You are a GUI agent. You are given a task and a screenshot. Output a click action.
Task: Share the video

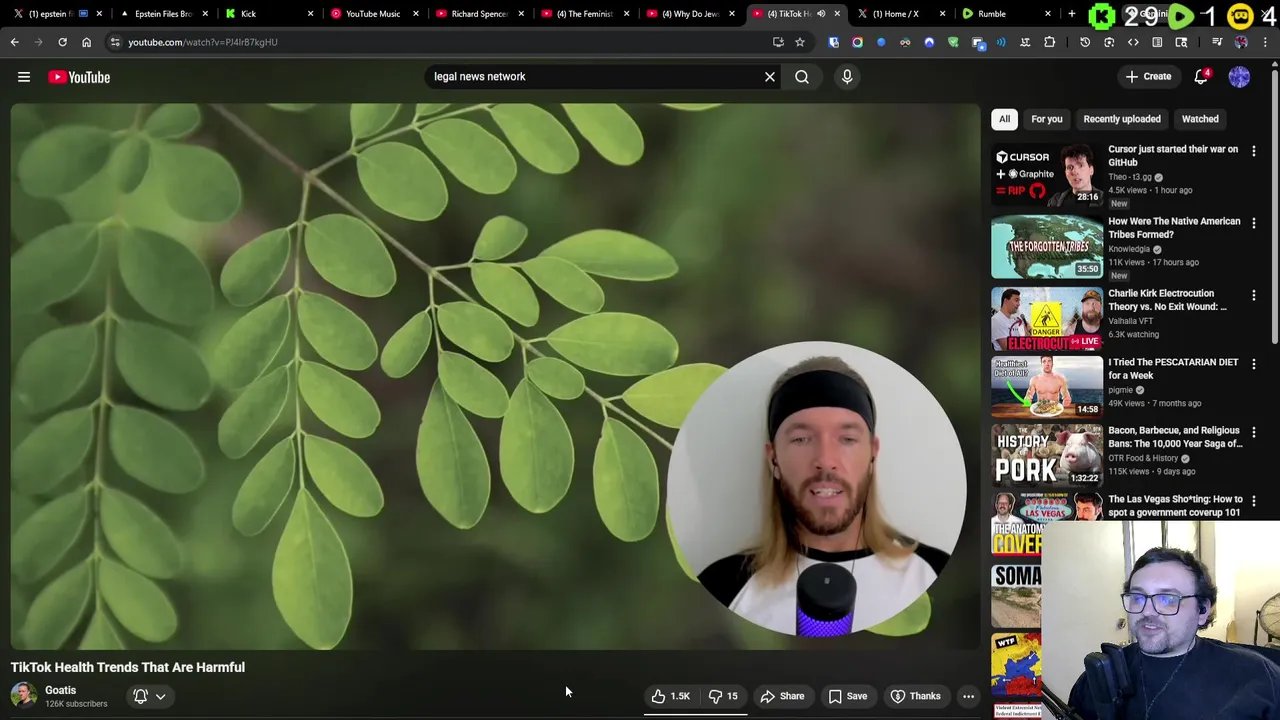coord(782,696)
